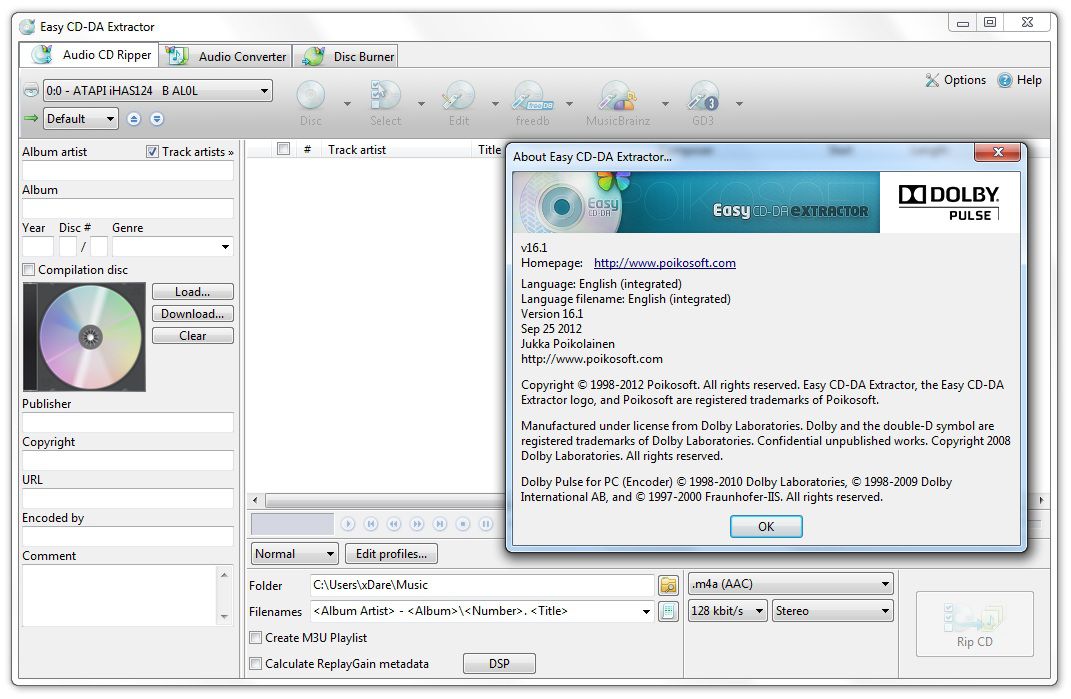Click the track list horizontal scrollbar
Image resolution: width=1071 pixels, height=699 pixels.
point(385,501)
